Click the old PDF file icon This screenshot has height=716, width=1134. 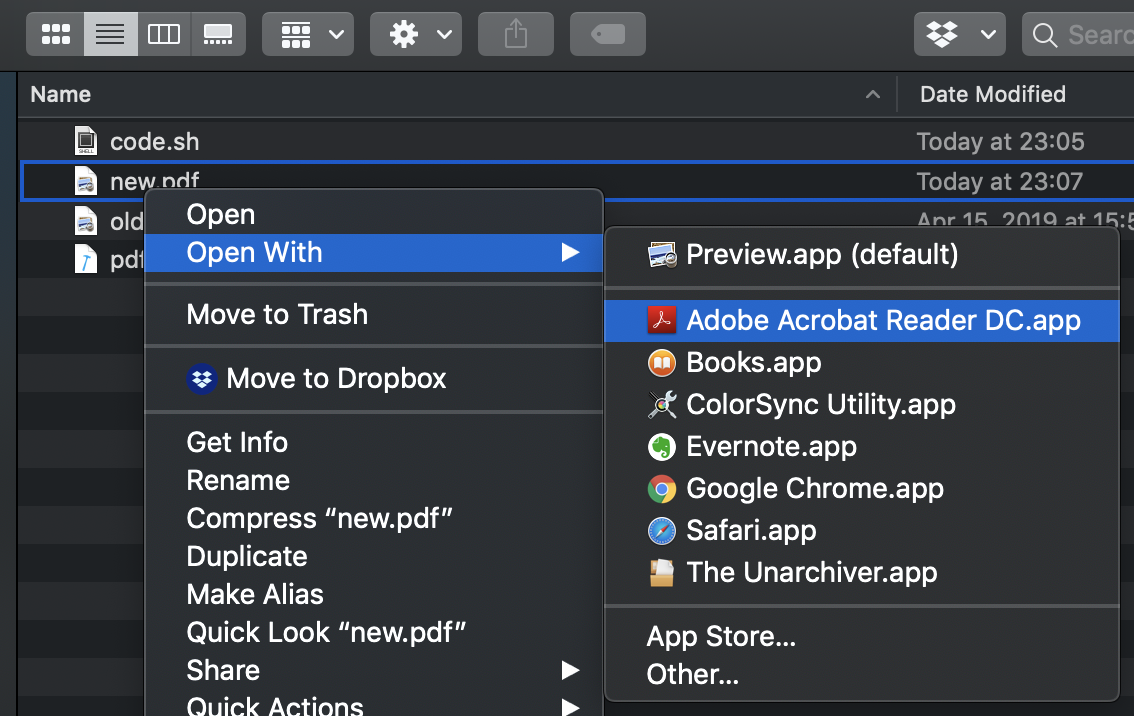[x=86, y=221]
